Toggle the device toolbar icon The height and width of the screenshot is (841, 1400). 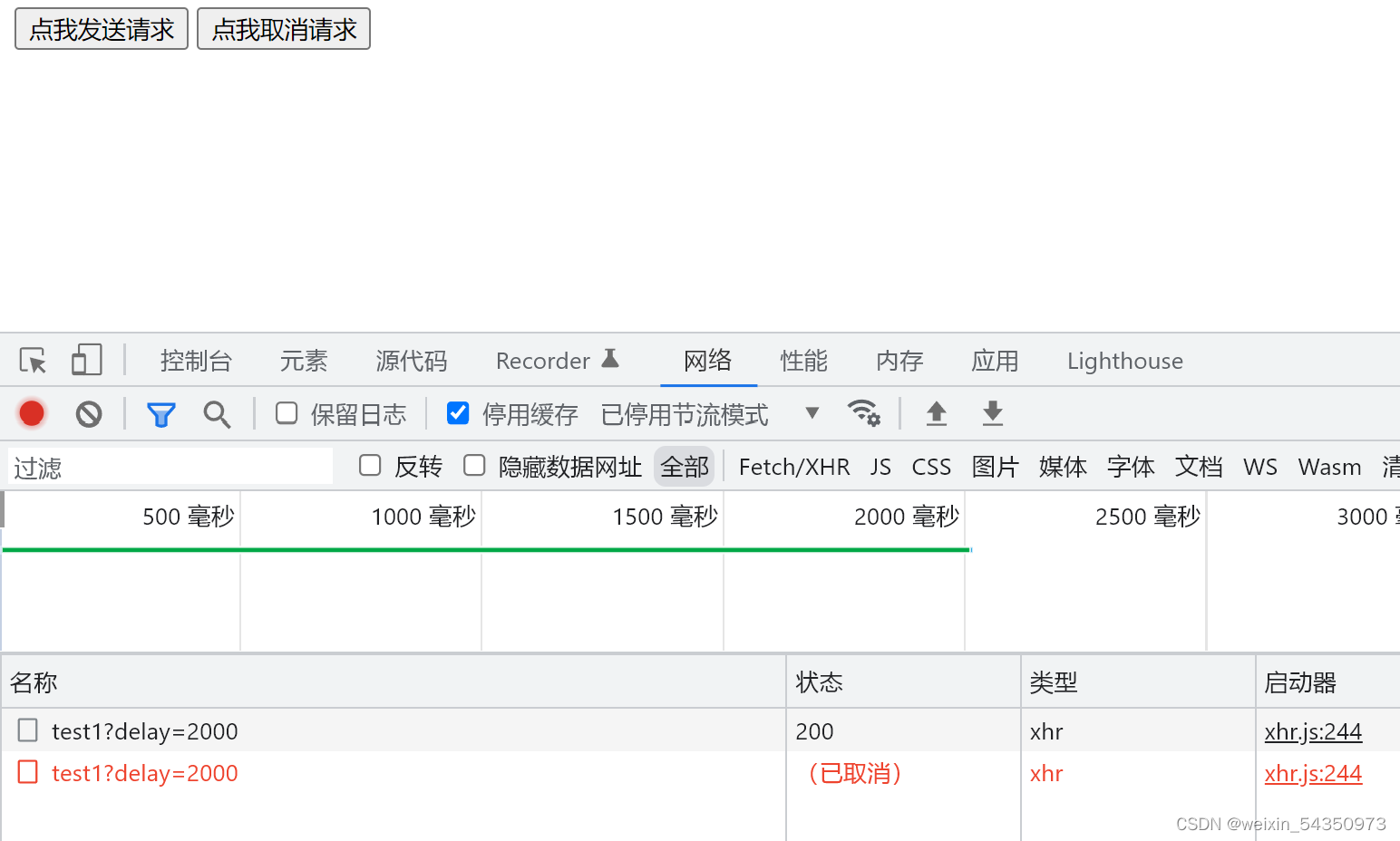tap(86, 360)
